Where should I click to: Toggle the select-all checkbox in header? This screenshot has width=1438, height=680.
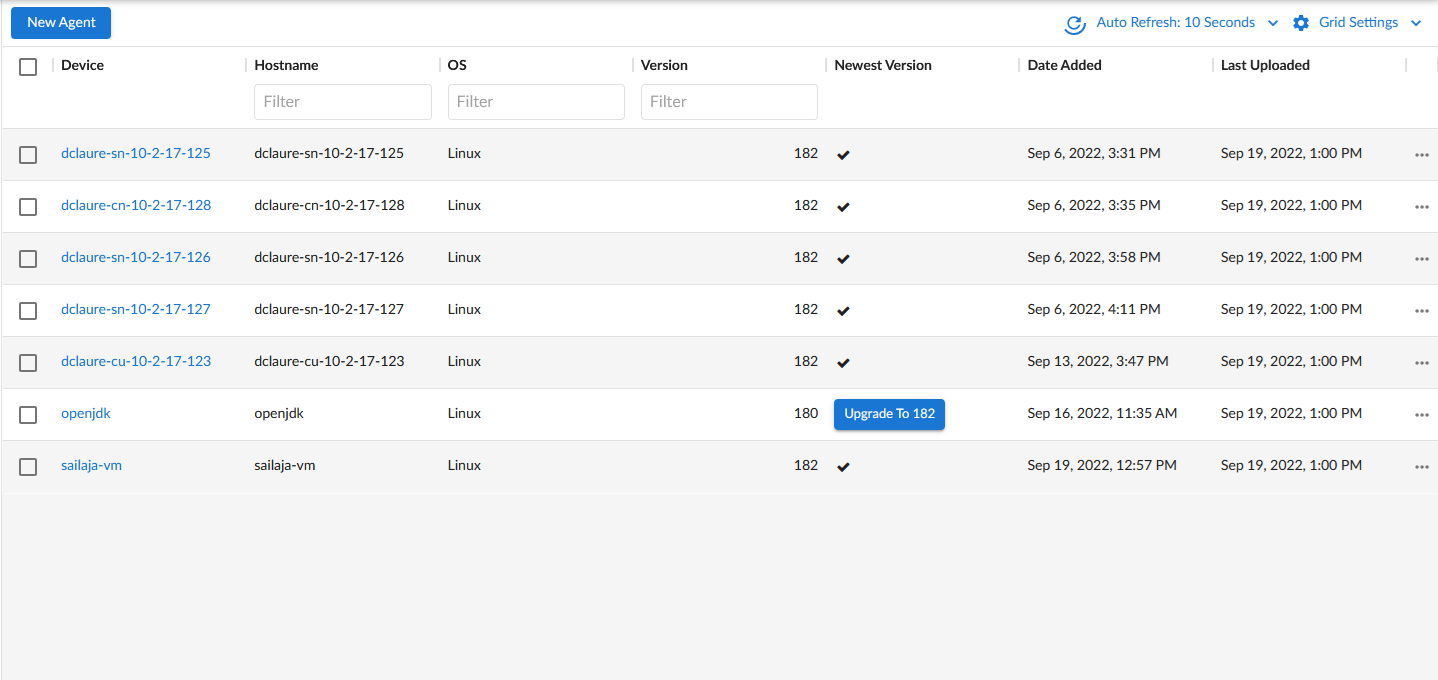(28, 67)
